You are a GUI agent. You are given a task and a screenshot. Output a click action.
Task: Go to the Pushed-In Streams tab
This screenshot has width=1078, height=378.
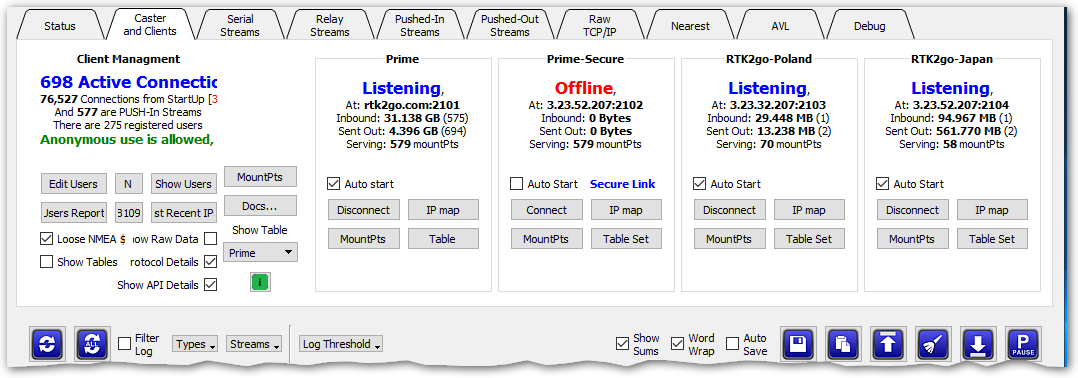coord(419,25)
